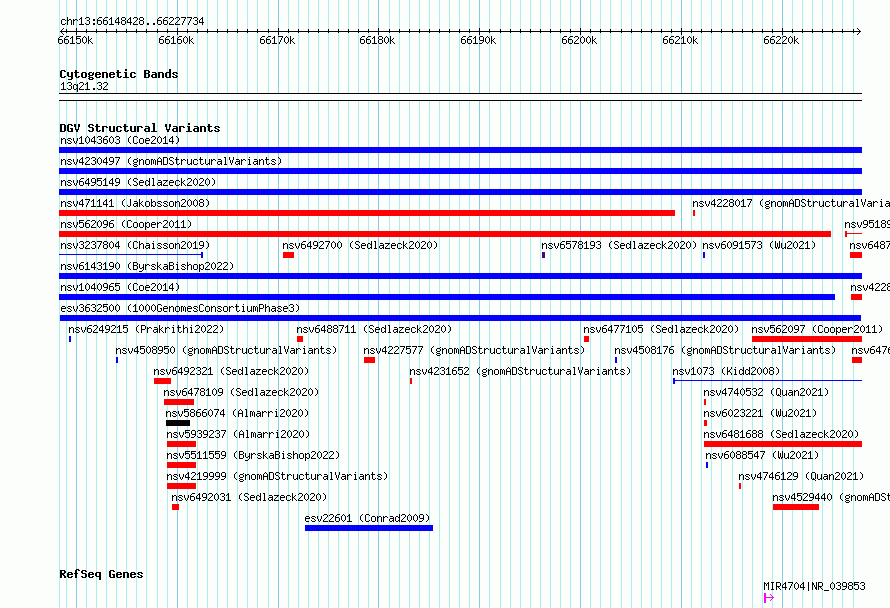The image size is (890, 608).
Task: Select the nsv4529440 gnomAD variant label
Action: click(x=831, y=497)
